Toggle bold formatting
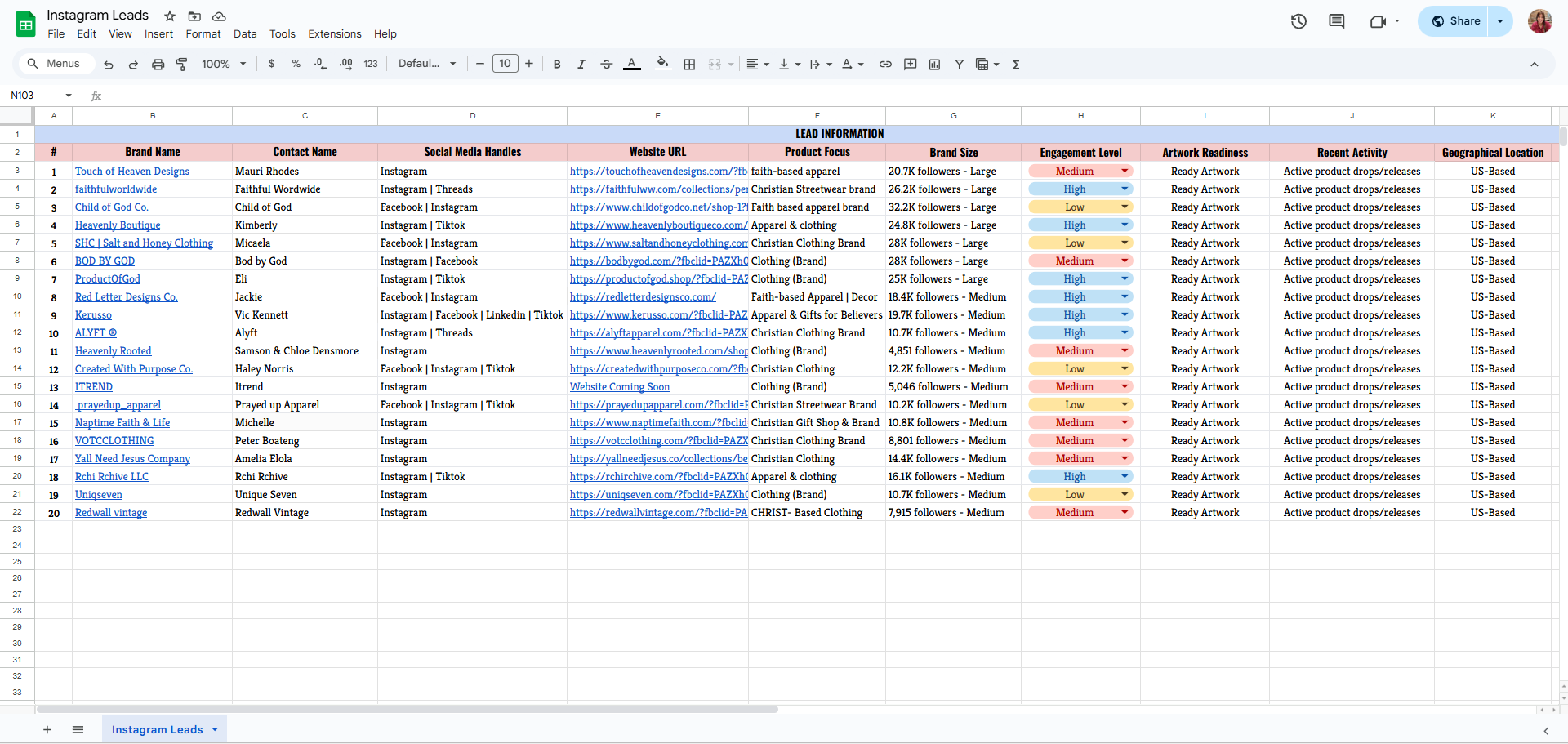 tap(557, 65)
